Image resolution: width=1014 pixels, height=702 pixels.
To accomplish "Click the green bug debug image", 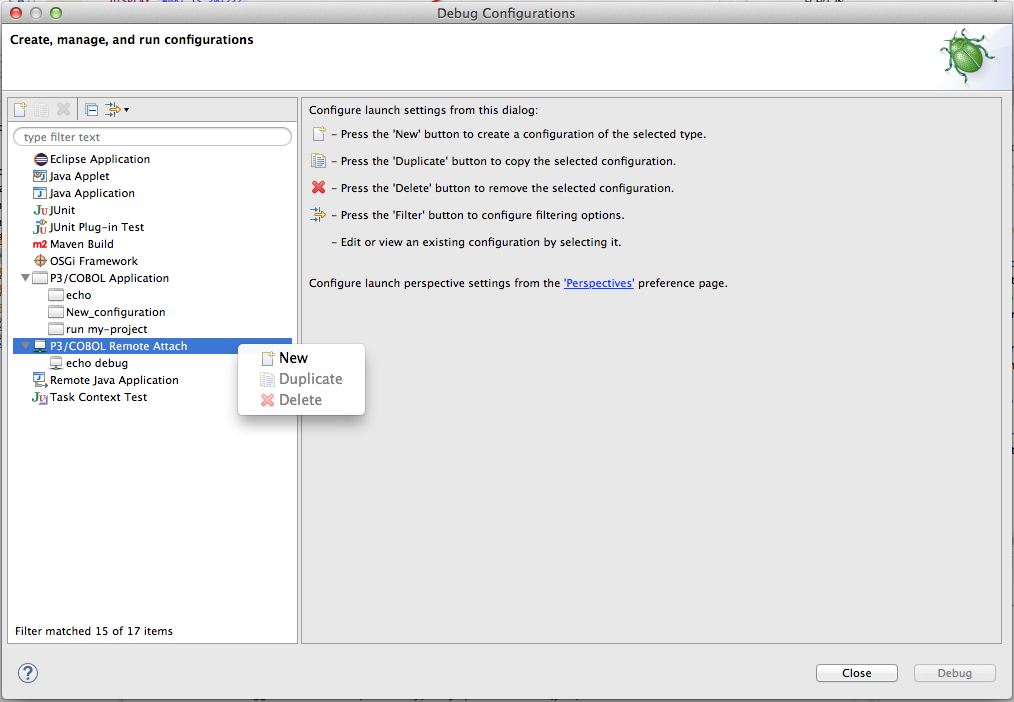I will pos(966,57).
